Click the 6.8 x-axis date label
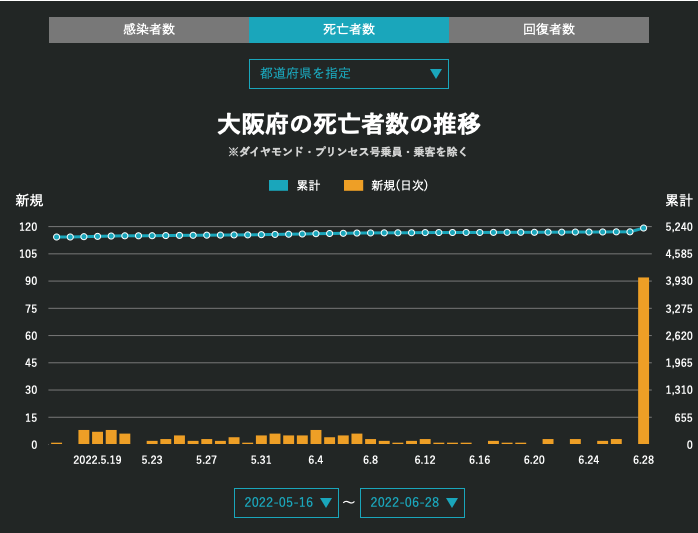Screen dimensions: 698x533 [370, 460]
